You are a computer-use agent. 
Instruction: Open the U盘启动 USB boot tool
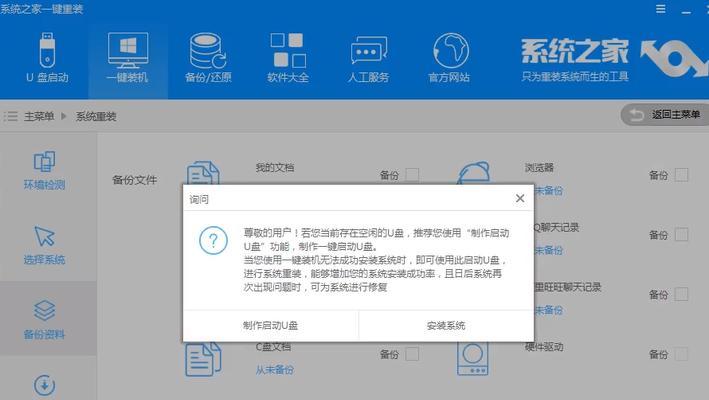47,58
